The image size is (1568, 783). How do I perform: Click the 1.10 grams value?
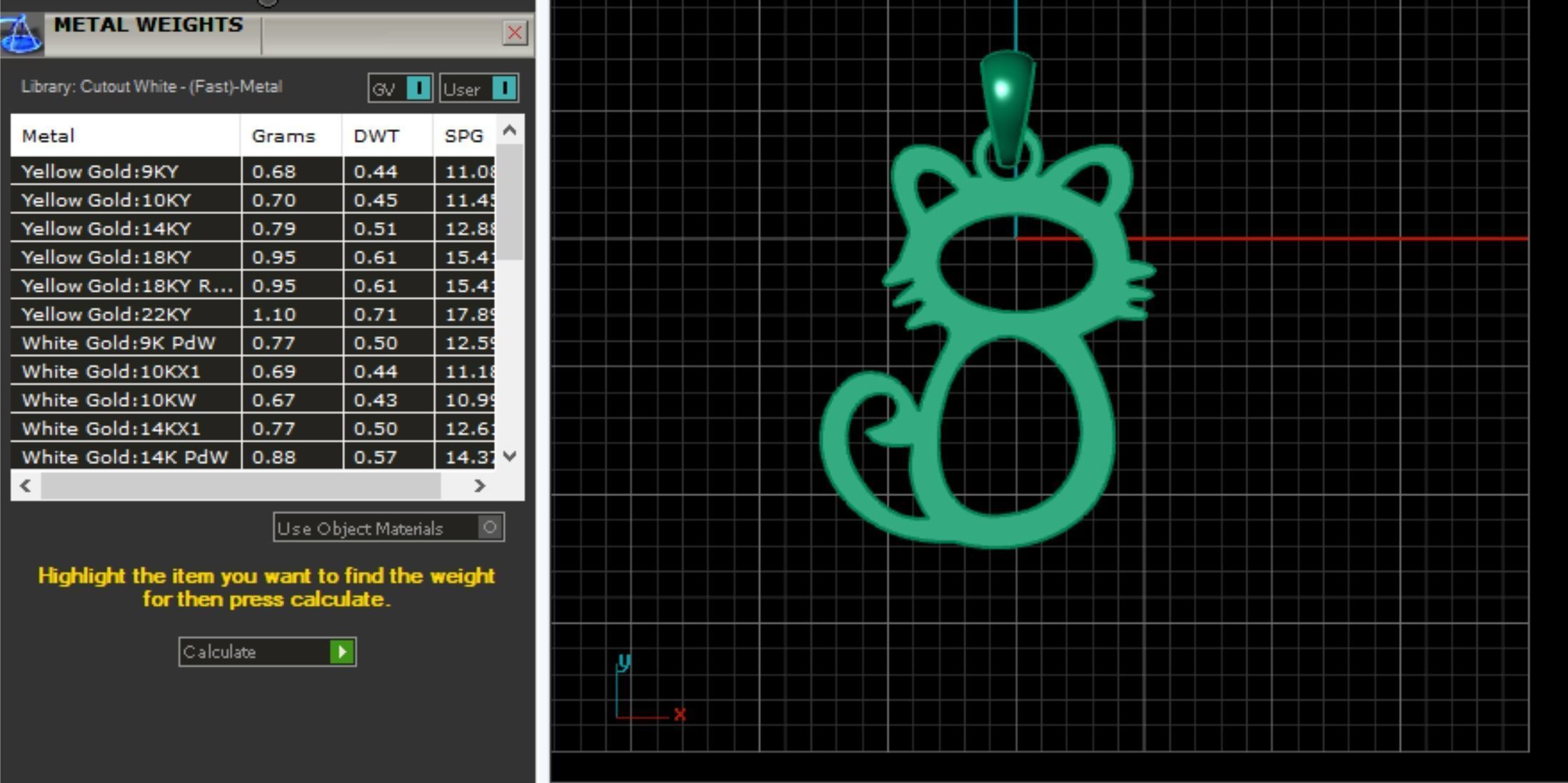coord(273,314)
